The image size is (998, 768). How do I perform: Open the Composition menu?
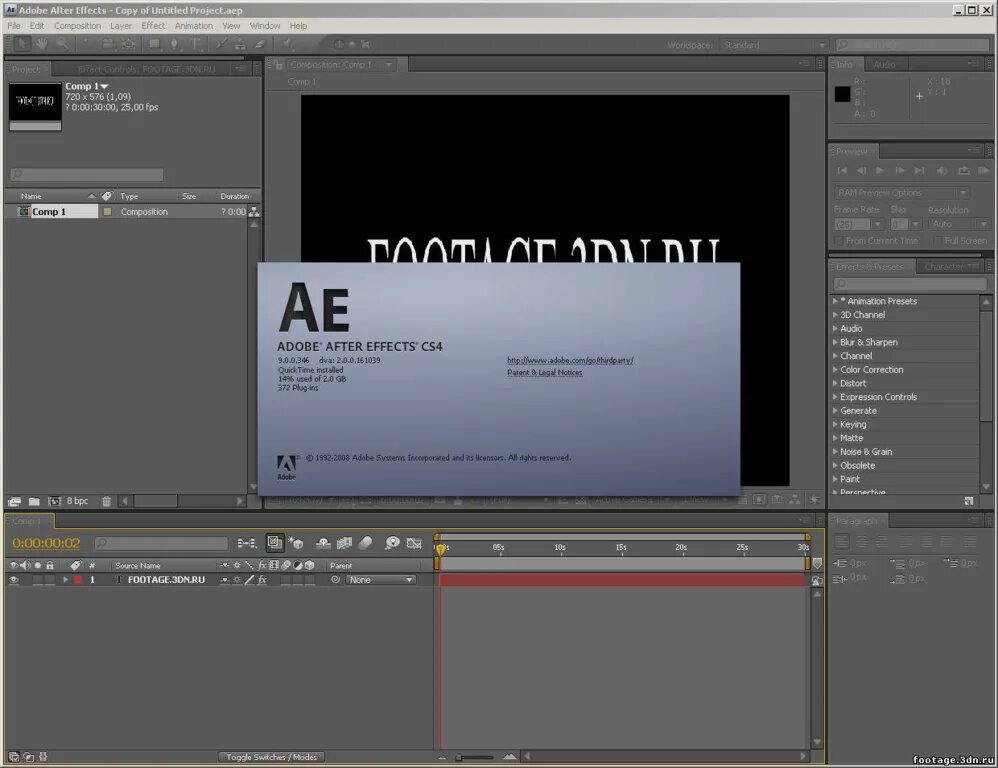pyautogui.click(x=78, y=26)
